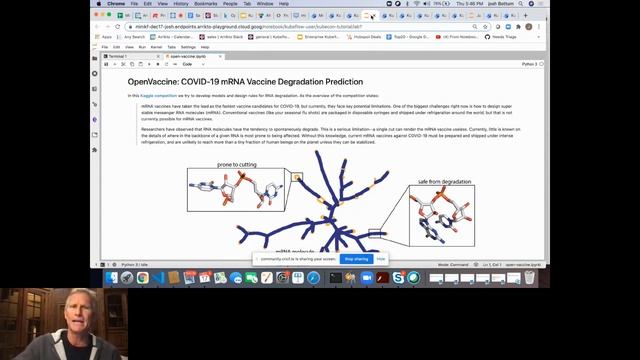Bookmark this page with the star icon
This screenshot has width=640, height=360.
coord(485,27)
